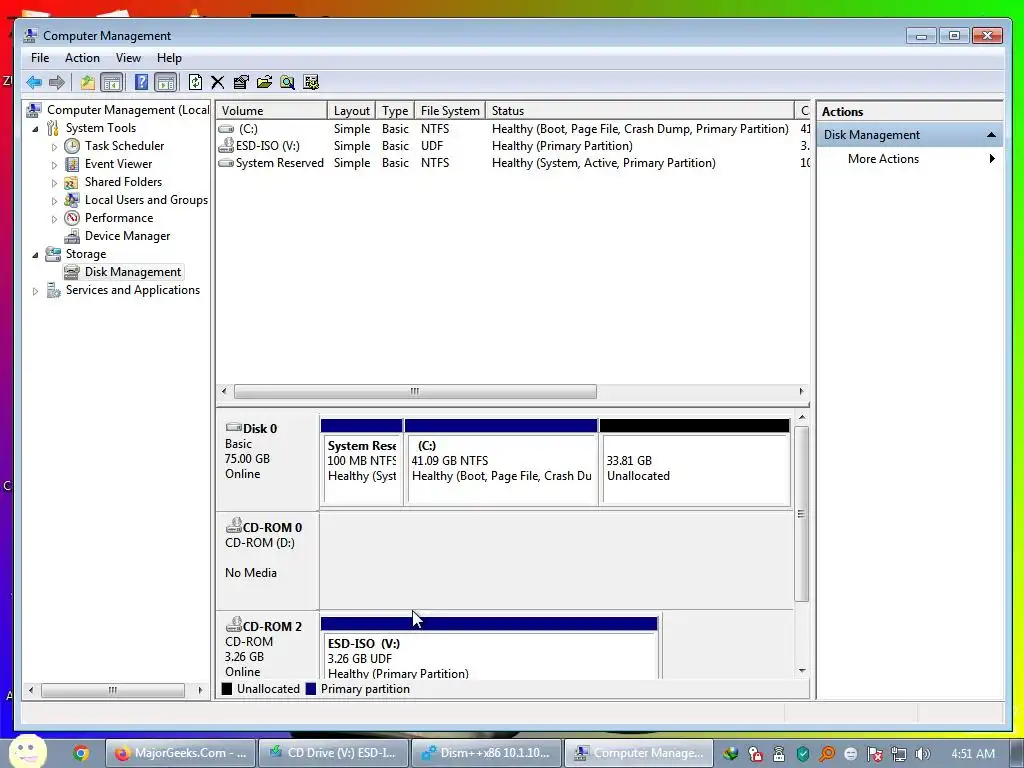Click the Status column header
The image size is (1024, 768).
[x=639, y=110]
